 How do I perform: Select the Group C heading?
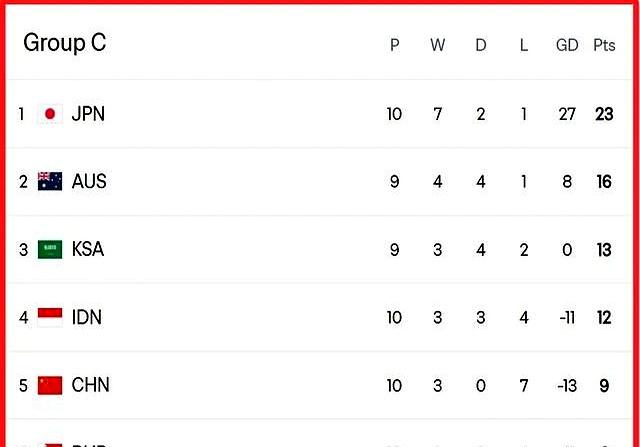[x=64, y=42]
